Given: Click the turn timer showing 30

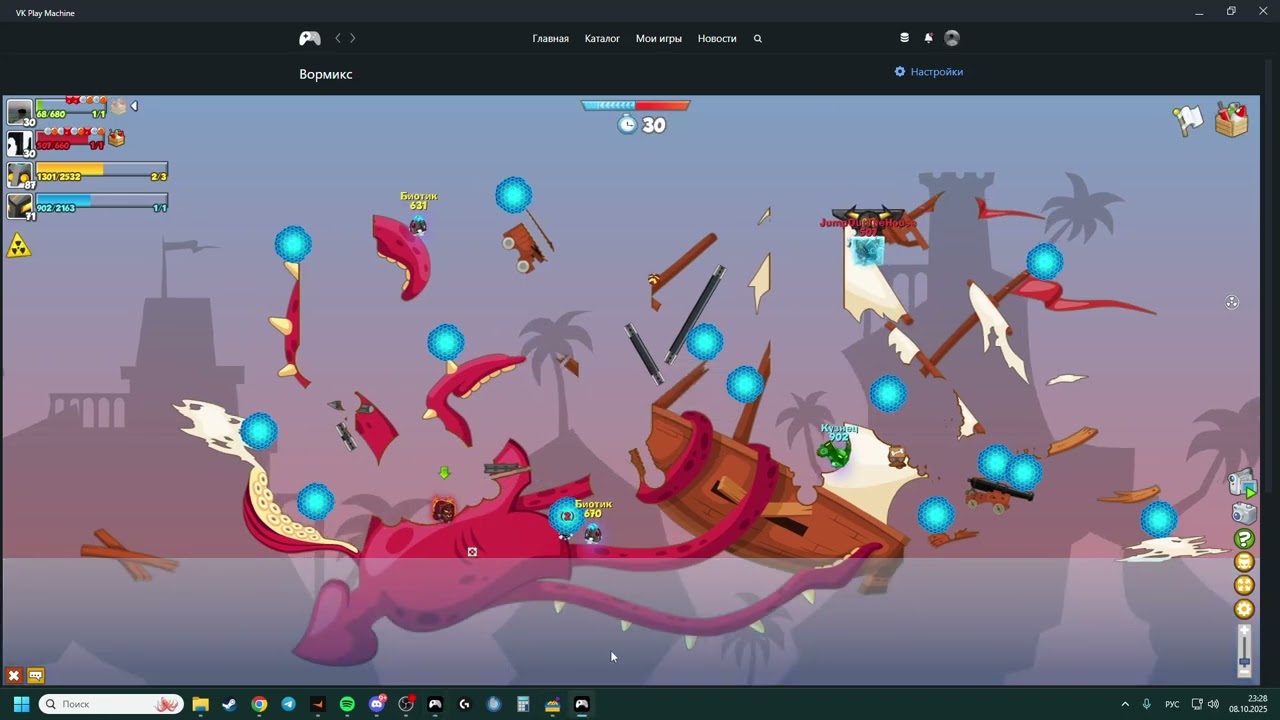Looking at the screenshot, I should click(x=641, y=124).
